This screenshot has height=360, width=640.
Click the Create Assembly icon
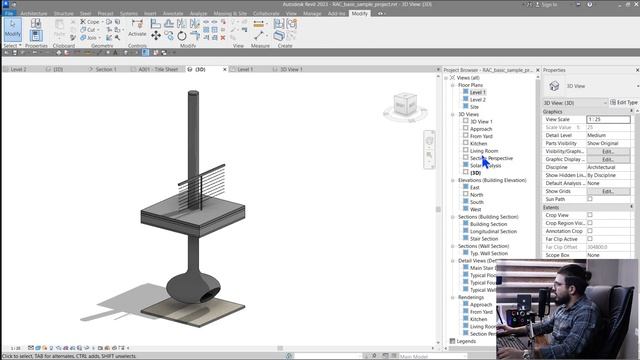point(279,24)
